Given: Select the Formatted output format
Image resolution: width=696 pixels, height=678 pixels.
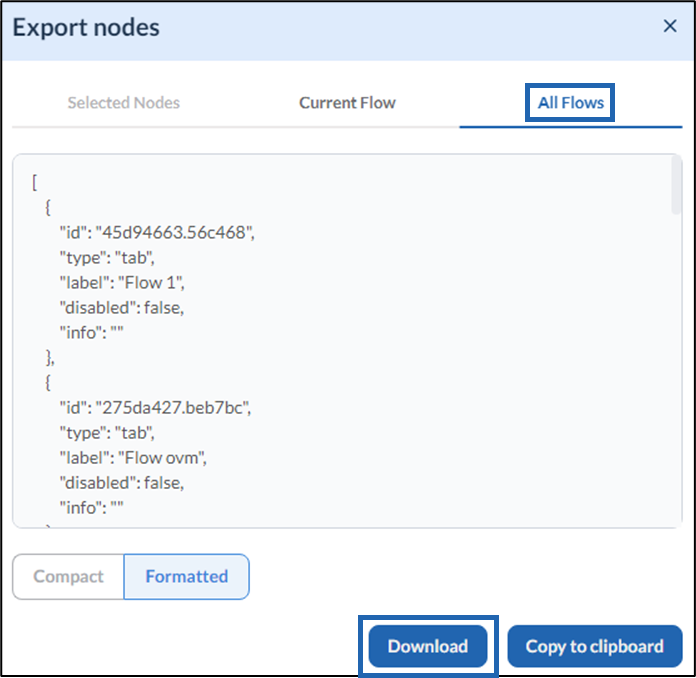Looking at the screenshot, I should pos(186,576).
